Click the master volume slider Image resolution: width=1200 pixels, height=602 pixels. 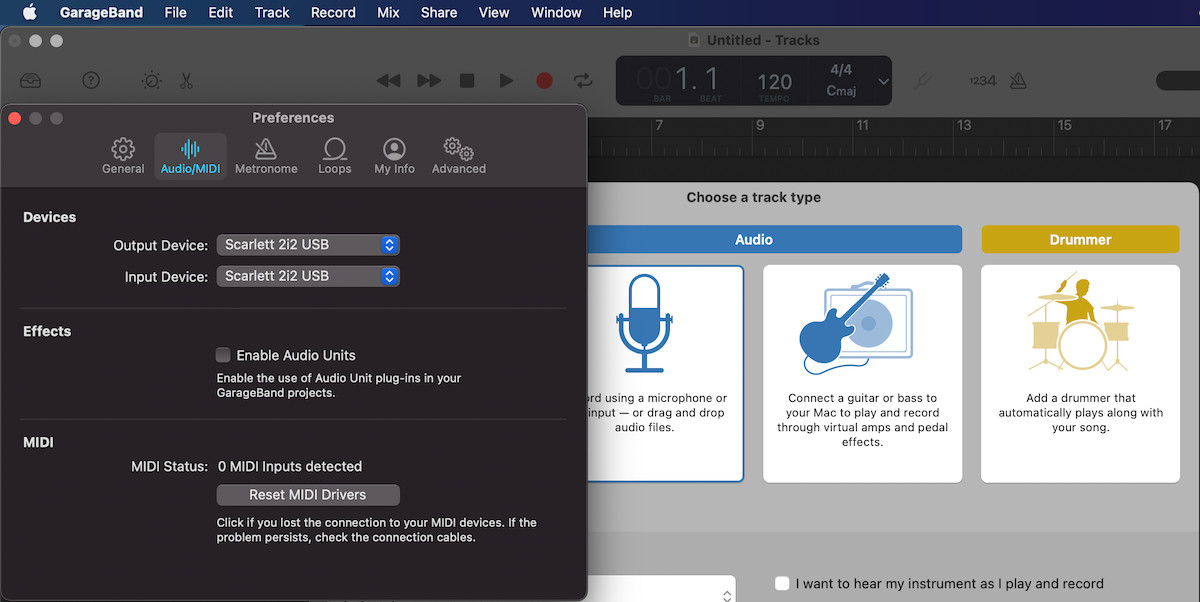(1178, 81)
